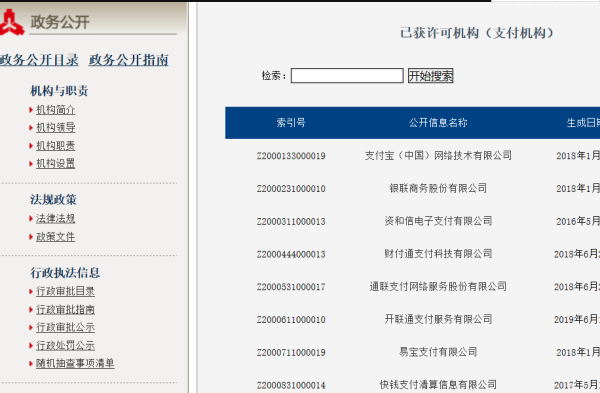600x393 pixels.
Task: Click the date in the 快钱支付清算信息 row
Action: (577, 385)
